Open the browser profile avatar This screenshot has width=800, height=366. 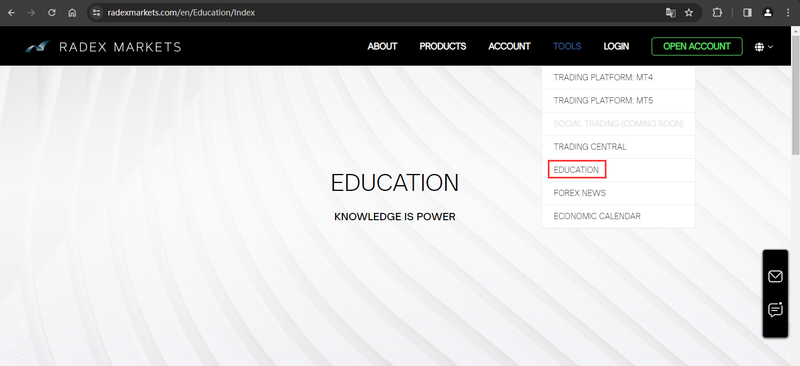[767, 13]
